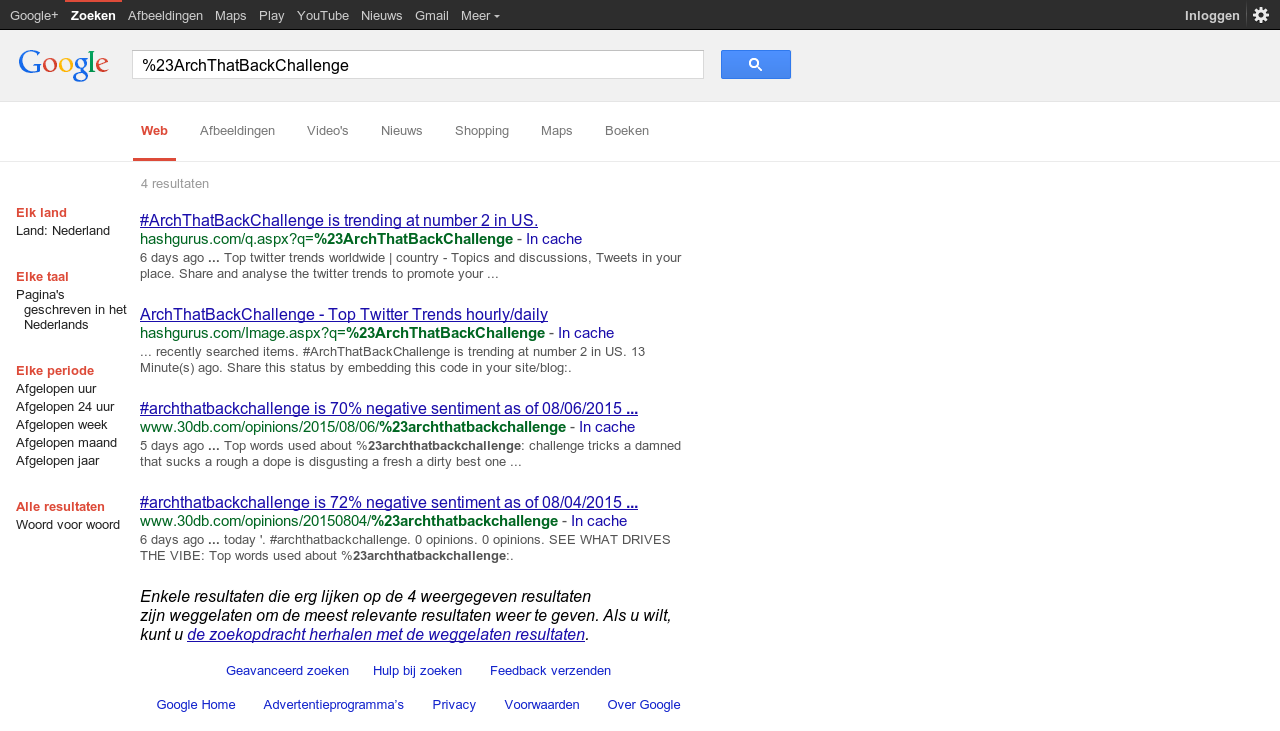Open result '#ArchThatBackChallenge is trending at number 2'
1280x731 pixels.
(339, 221)
